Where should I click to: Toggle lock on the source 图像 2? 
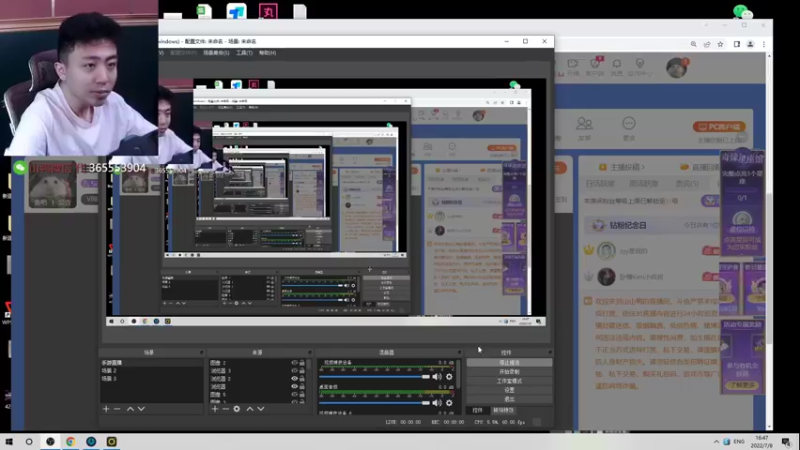(302, 363)
